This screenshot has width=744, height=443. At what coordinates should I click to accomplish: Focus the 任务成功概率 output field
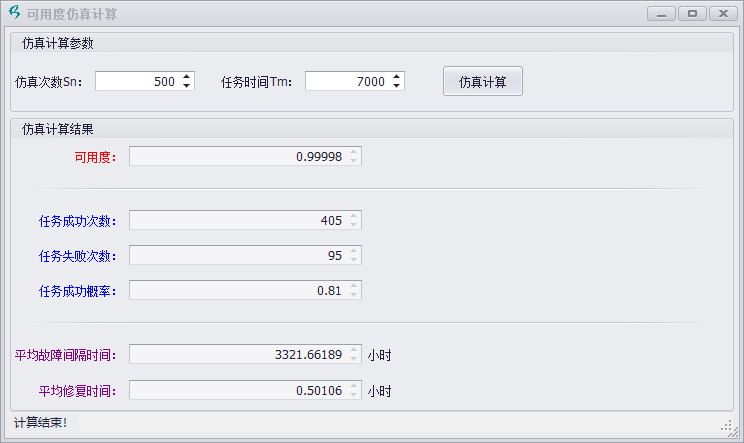238,291
